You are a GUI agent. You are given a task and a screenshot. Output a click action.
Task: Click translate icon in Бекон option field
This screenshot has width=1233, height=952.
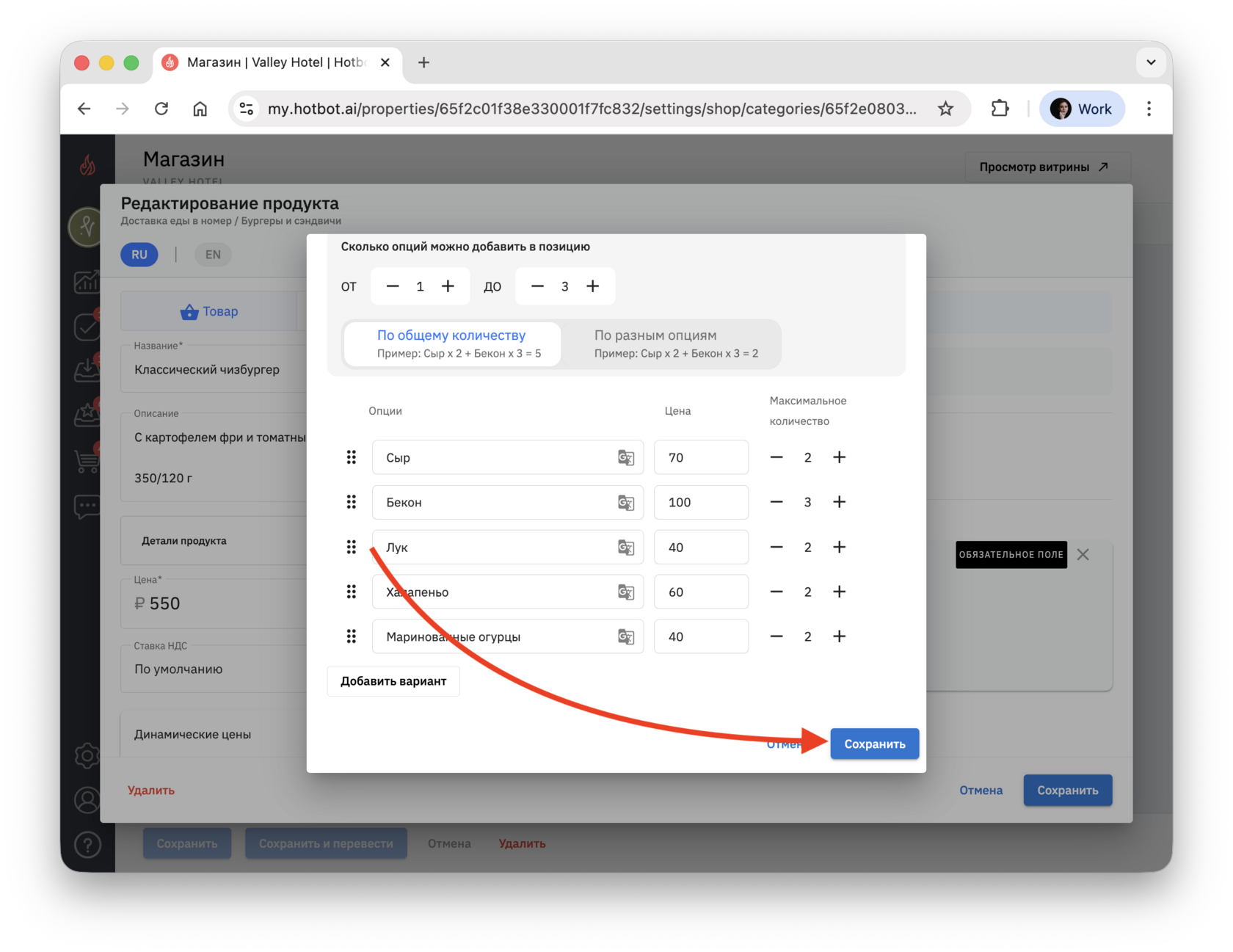coord(625,502)
